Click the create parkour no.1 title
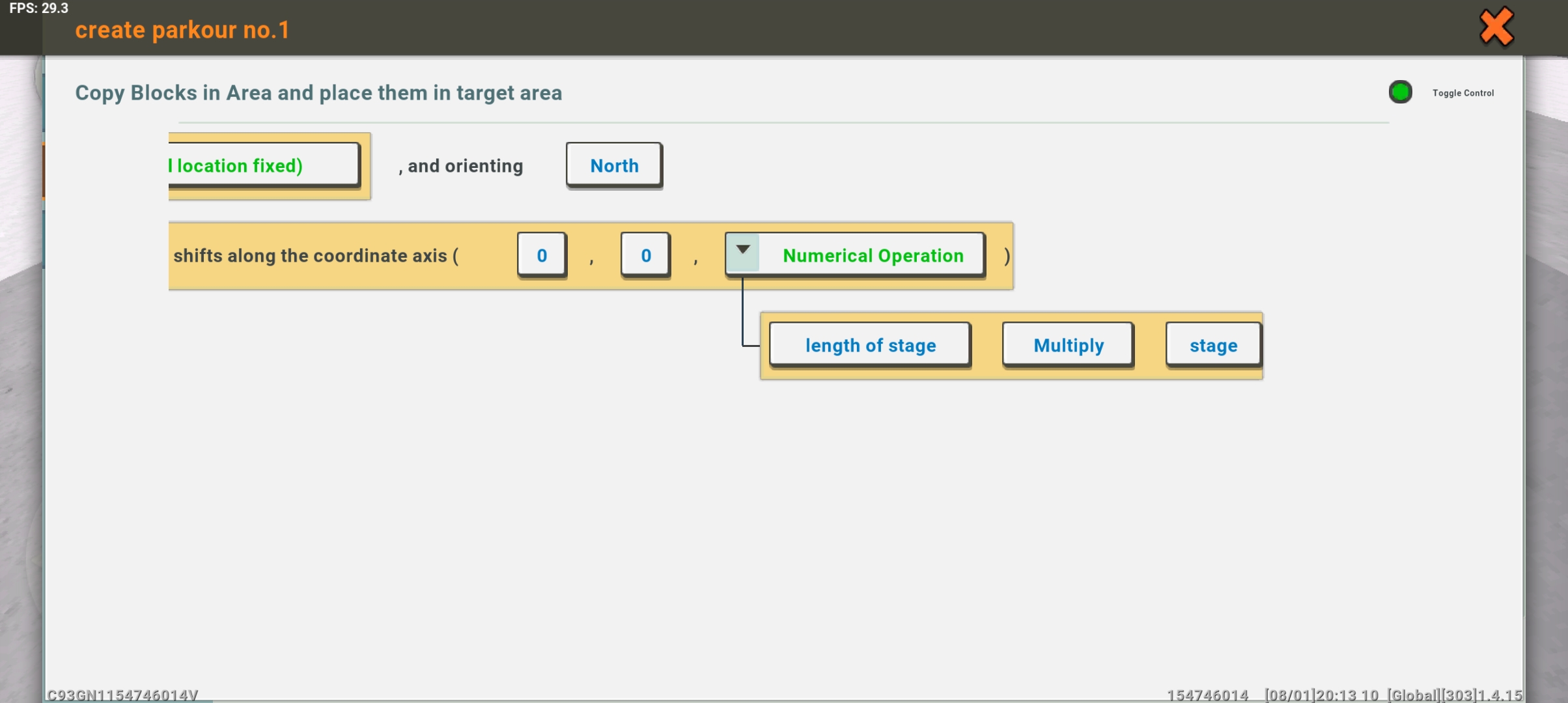Image resolution: width=1568 pixels, height=703 pixels. [x=182, y=30]
